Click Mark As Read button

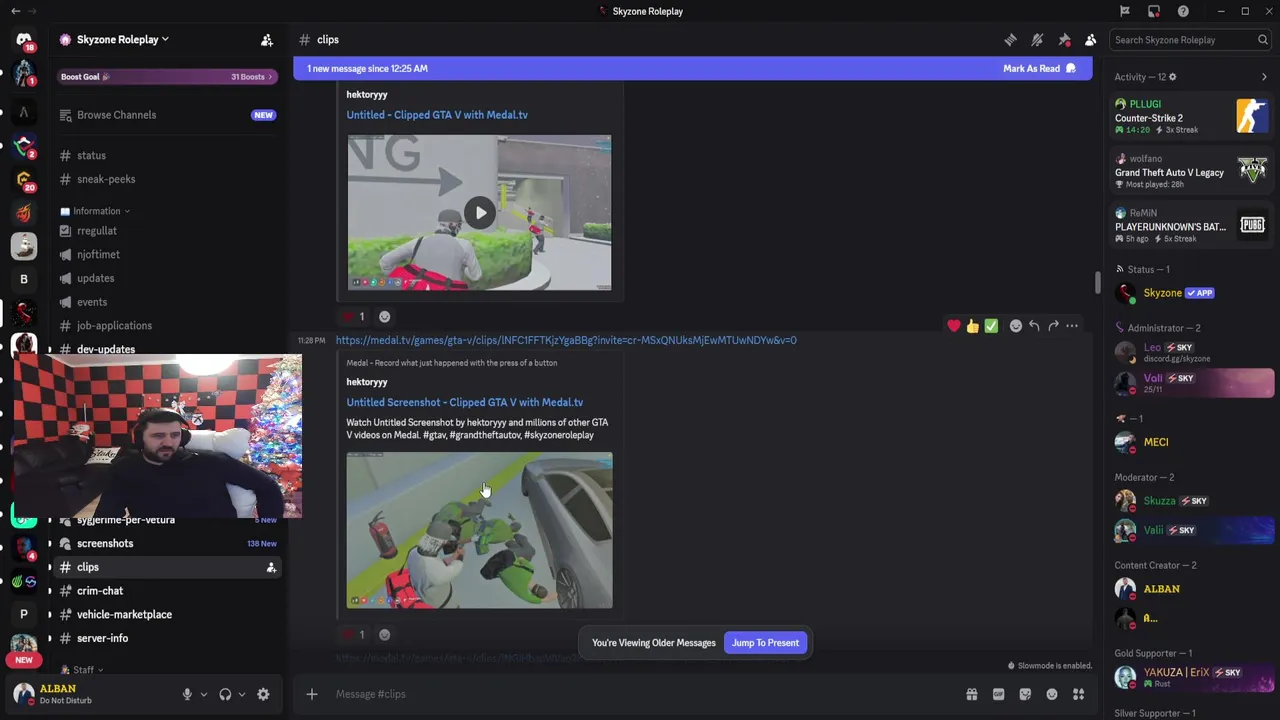pos(1039,68)
